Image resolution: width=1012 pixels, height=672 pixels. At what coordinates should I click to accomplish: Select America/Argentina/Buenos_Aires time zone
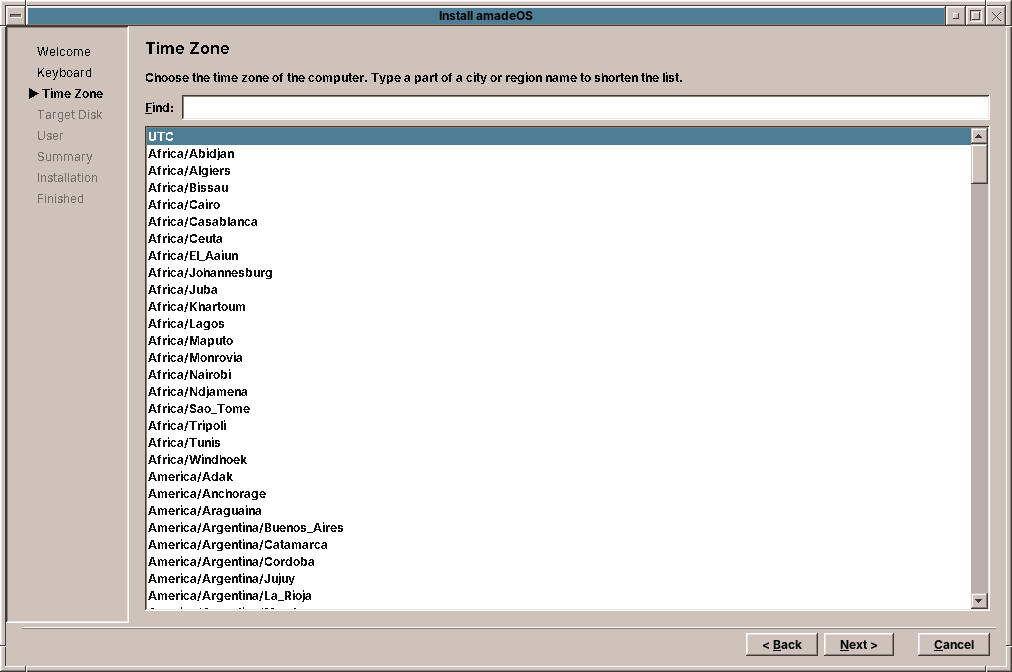[x=558, y=527]
